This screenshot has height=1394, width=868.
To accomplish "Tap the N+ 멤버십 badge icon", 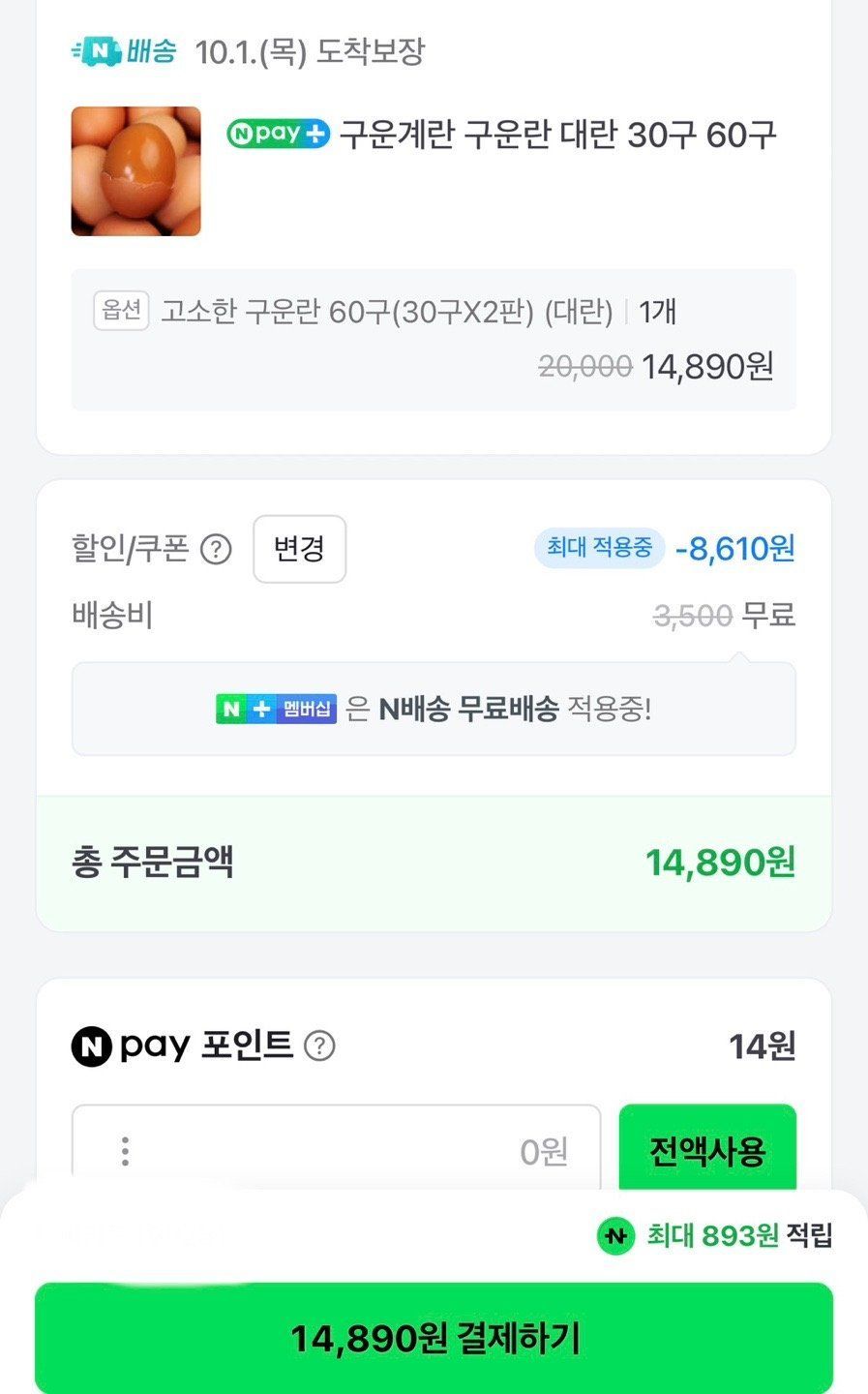I will coord(277,709).
